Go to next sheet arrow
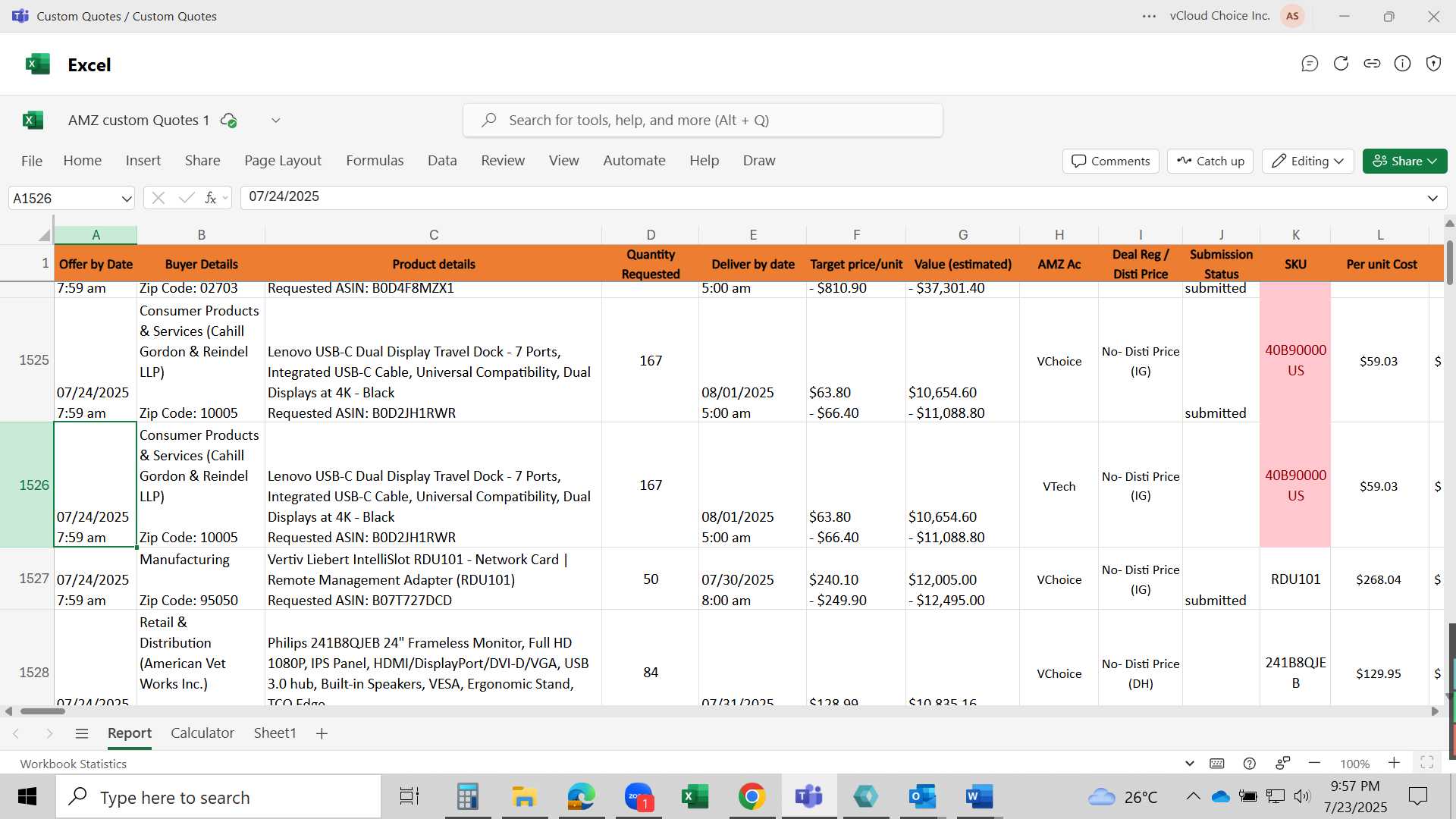 click(49, 733)
